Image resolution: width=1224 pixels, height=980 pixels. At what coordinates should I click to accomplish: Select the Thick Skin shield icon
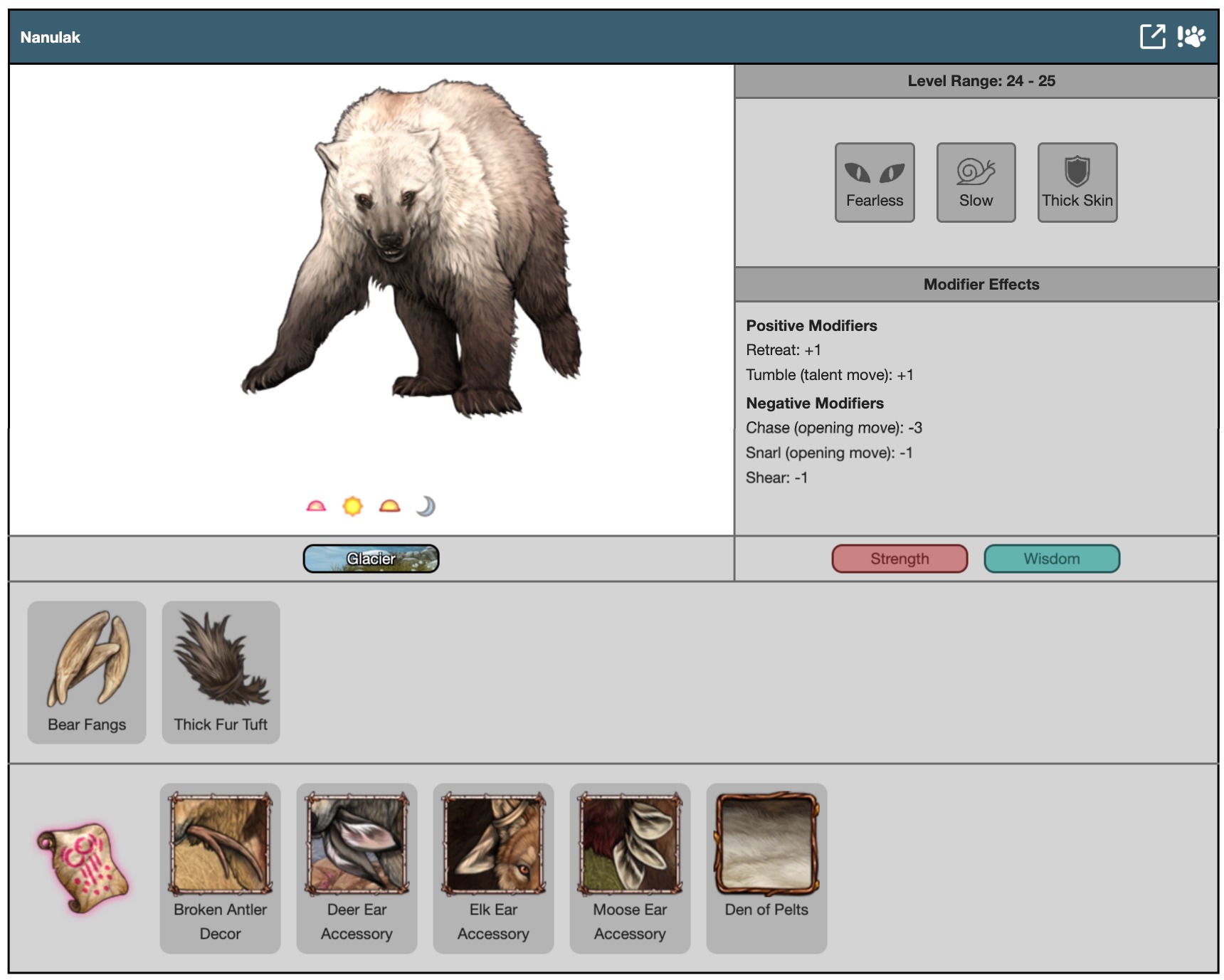pyautogui.click(x=1077, y=182)
